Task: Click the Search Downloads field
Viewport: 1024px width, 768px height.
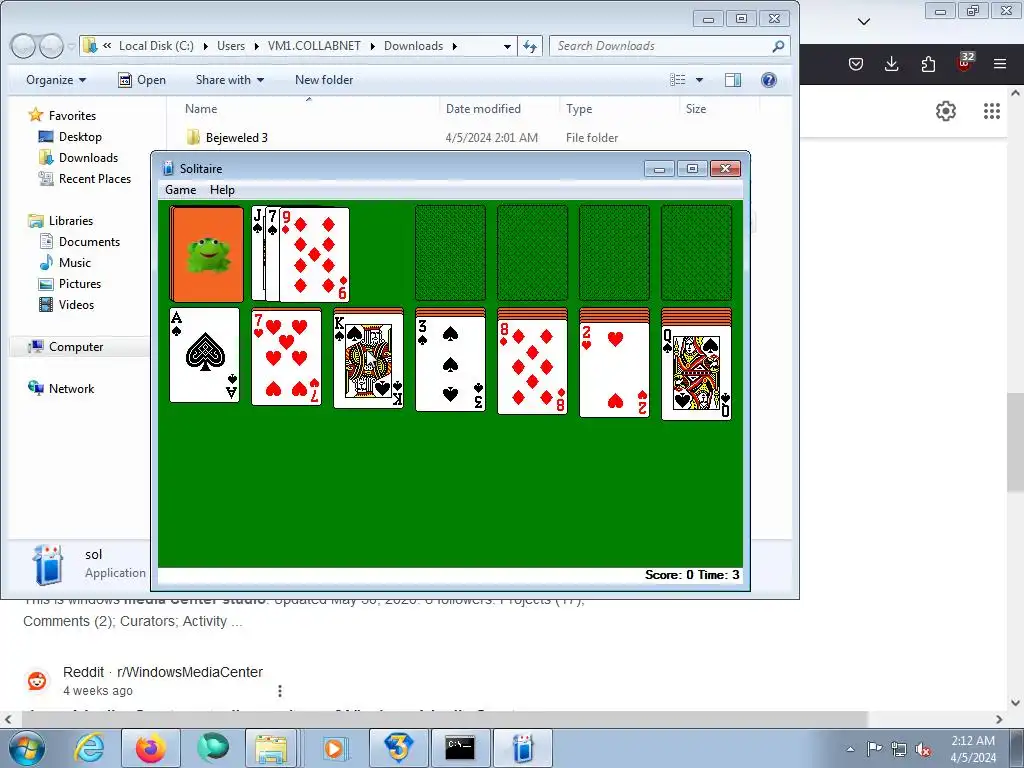Action: pyautogui.click(x=669, y=46)
